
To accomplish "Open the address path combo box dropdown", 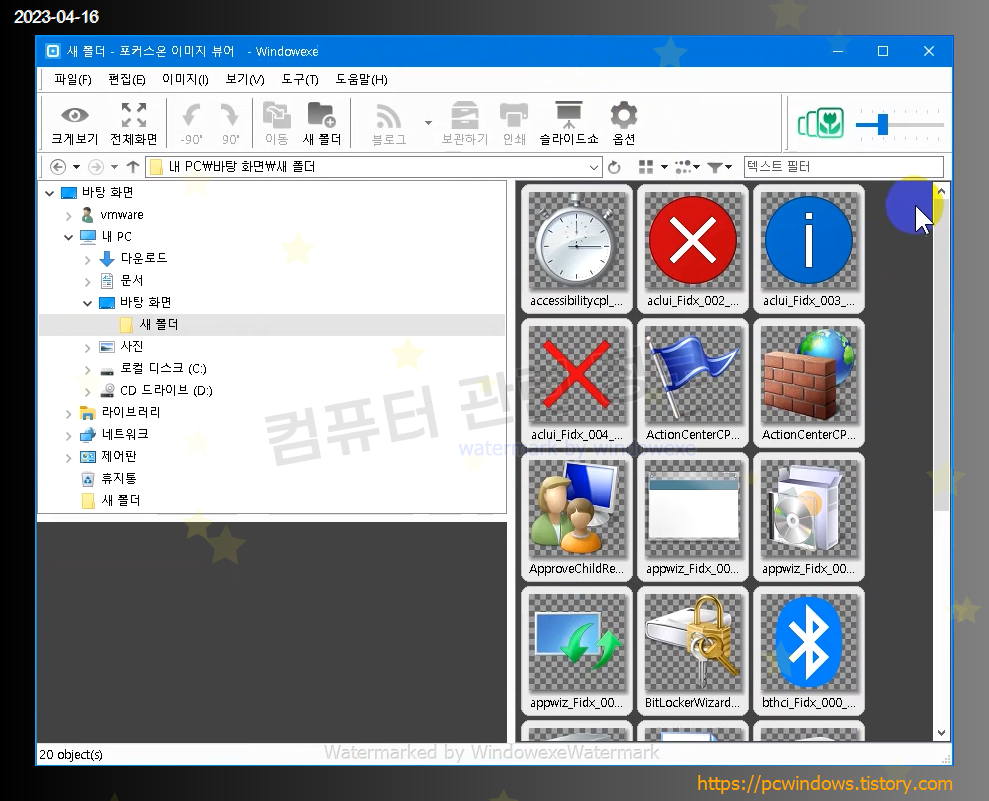I will [594, 167].
